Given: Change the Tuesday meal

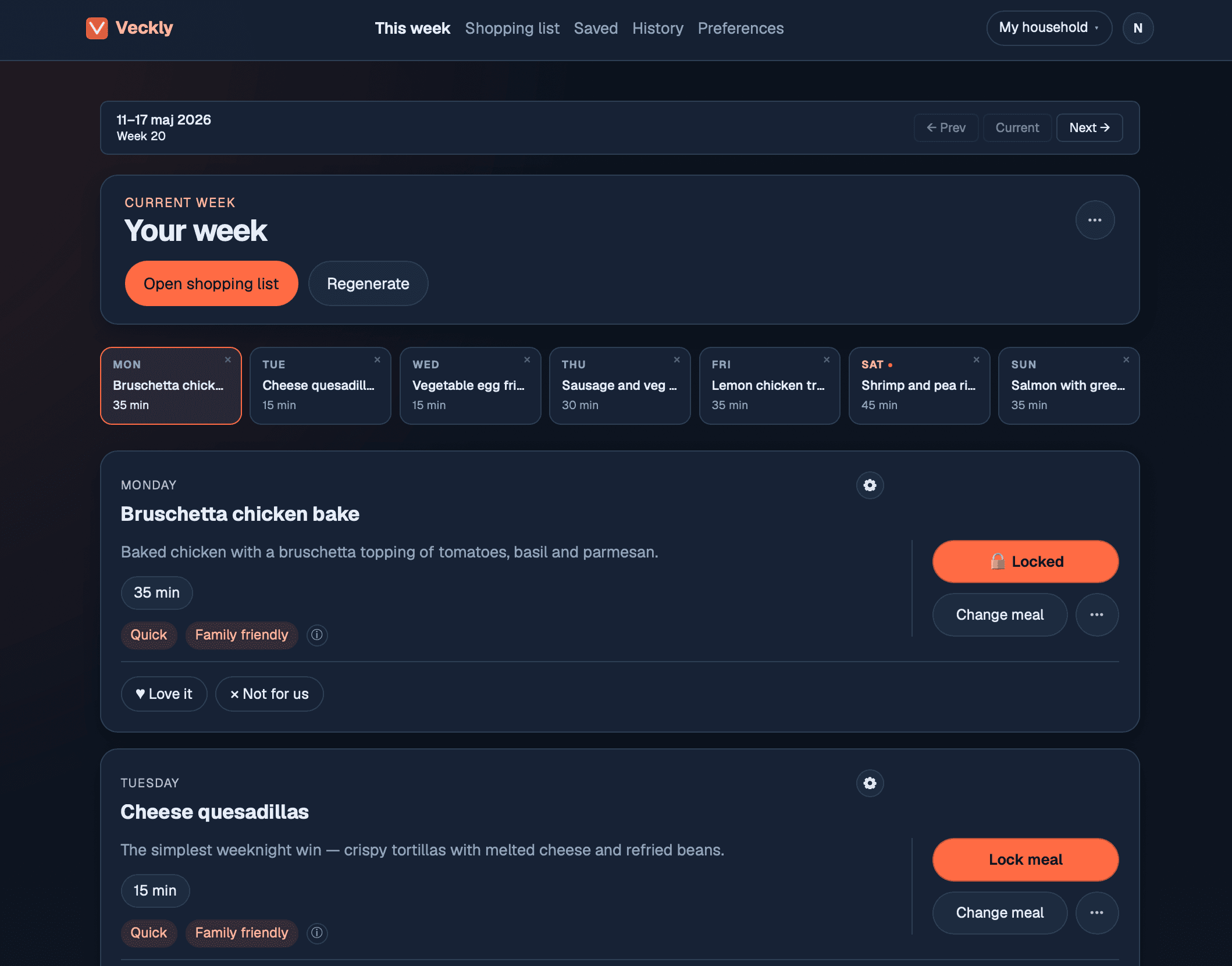Looking at the screenshot, I should pos(1000,912).
